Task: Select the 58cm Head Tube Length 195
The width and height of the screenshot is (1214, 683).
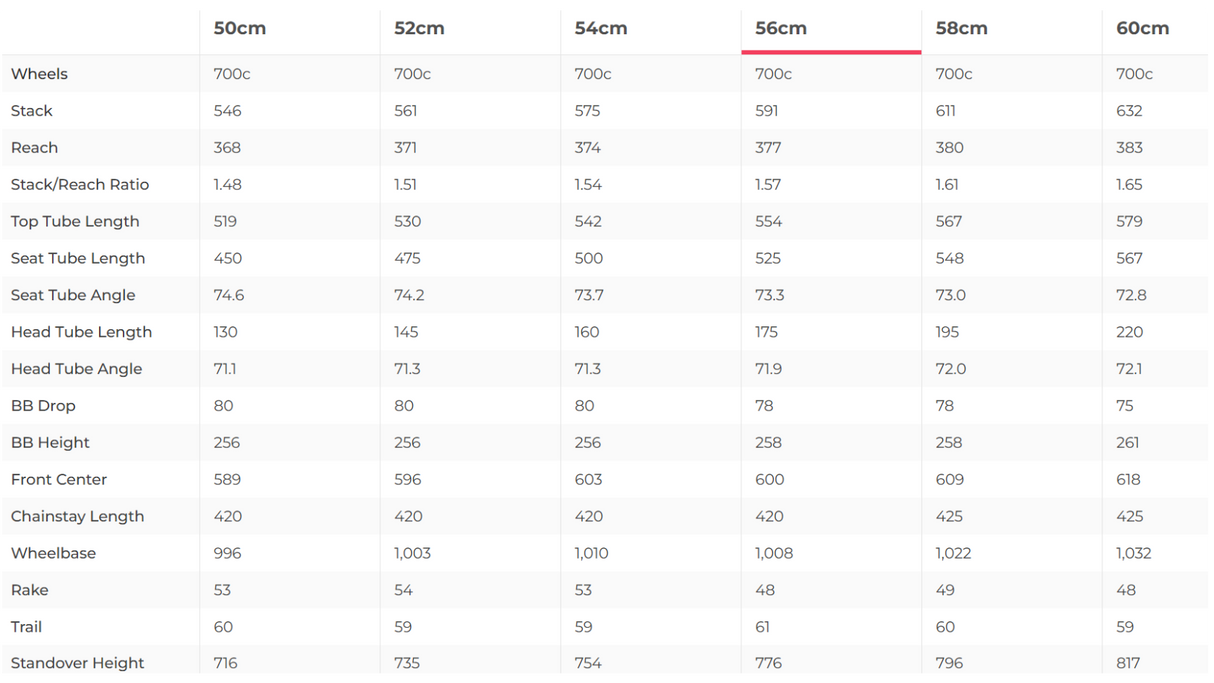Action: [947, 332]
